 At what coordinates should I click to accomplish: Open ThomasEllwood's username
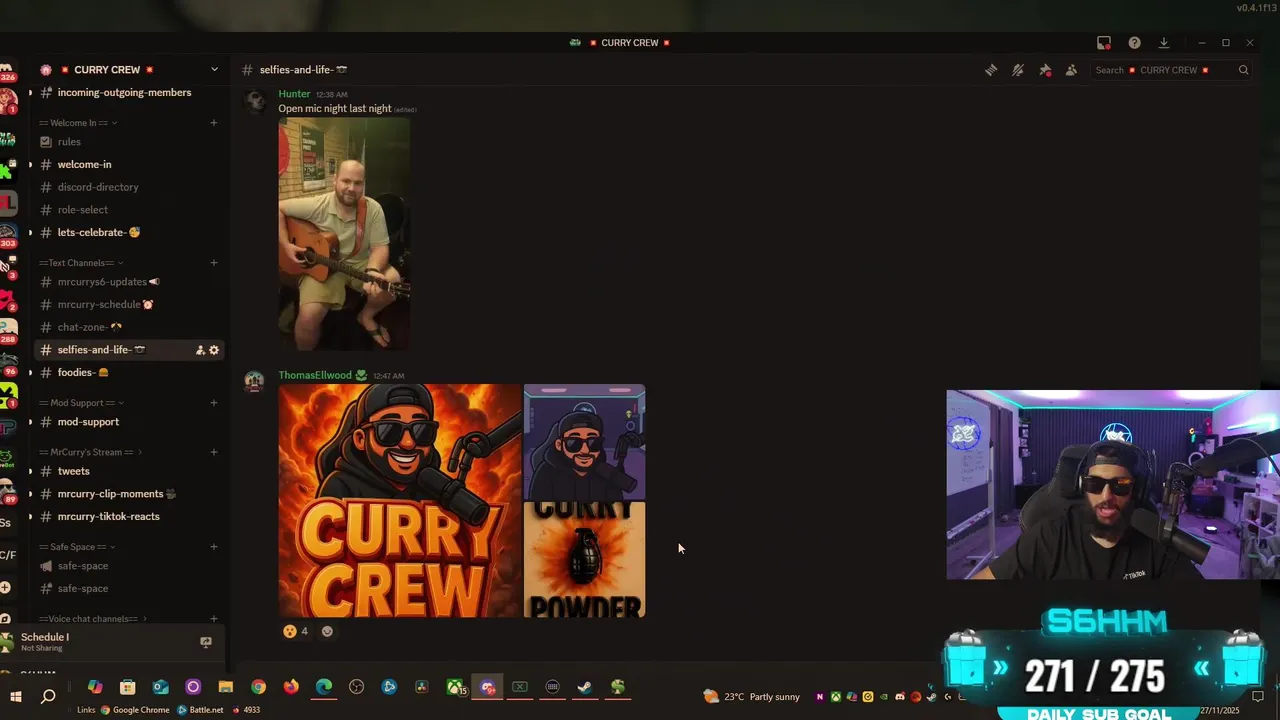(315, 375)
